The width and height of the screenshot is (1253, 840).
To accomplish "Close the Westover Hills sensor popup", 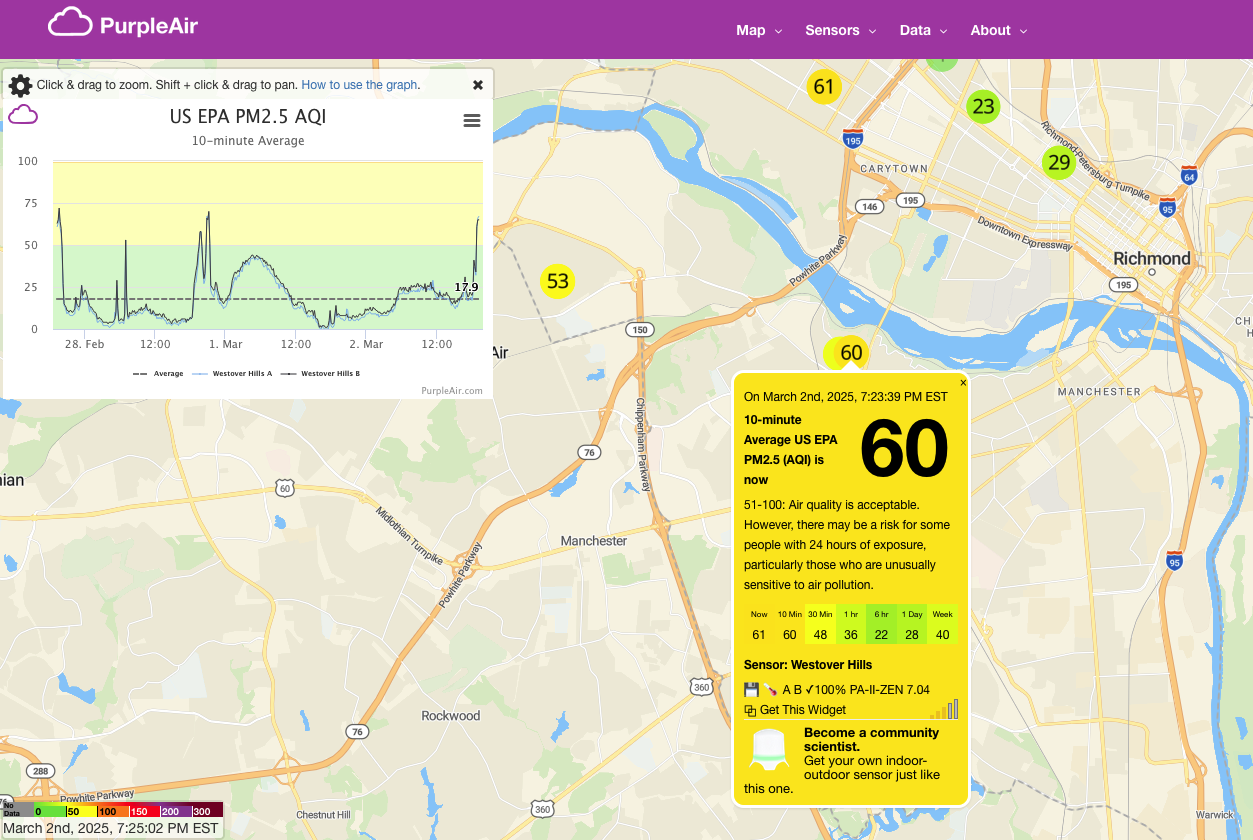I will (x=963, y=382).
